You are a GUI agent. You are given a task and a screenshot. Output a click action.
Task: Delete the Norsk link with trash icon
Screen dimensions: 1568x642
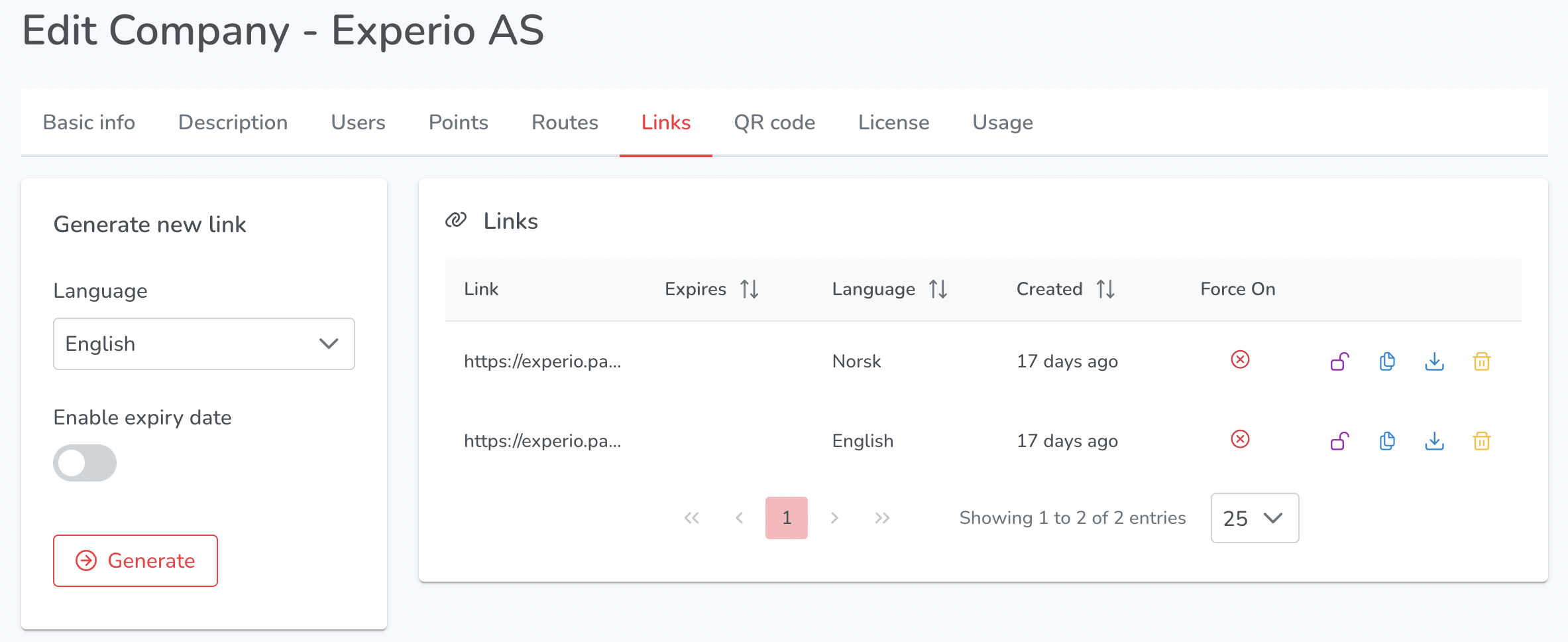click(x=1482, y=361)
